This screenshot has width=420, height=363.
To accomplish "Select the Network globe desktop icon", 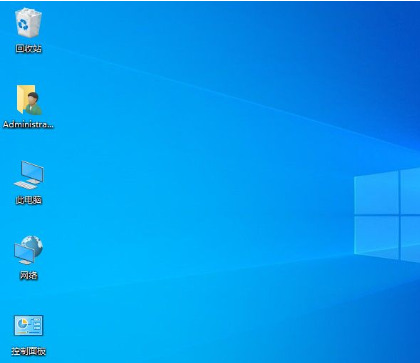I will click(29, 250).
